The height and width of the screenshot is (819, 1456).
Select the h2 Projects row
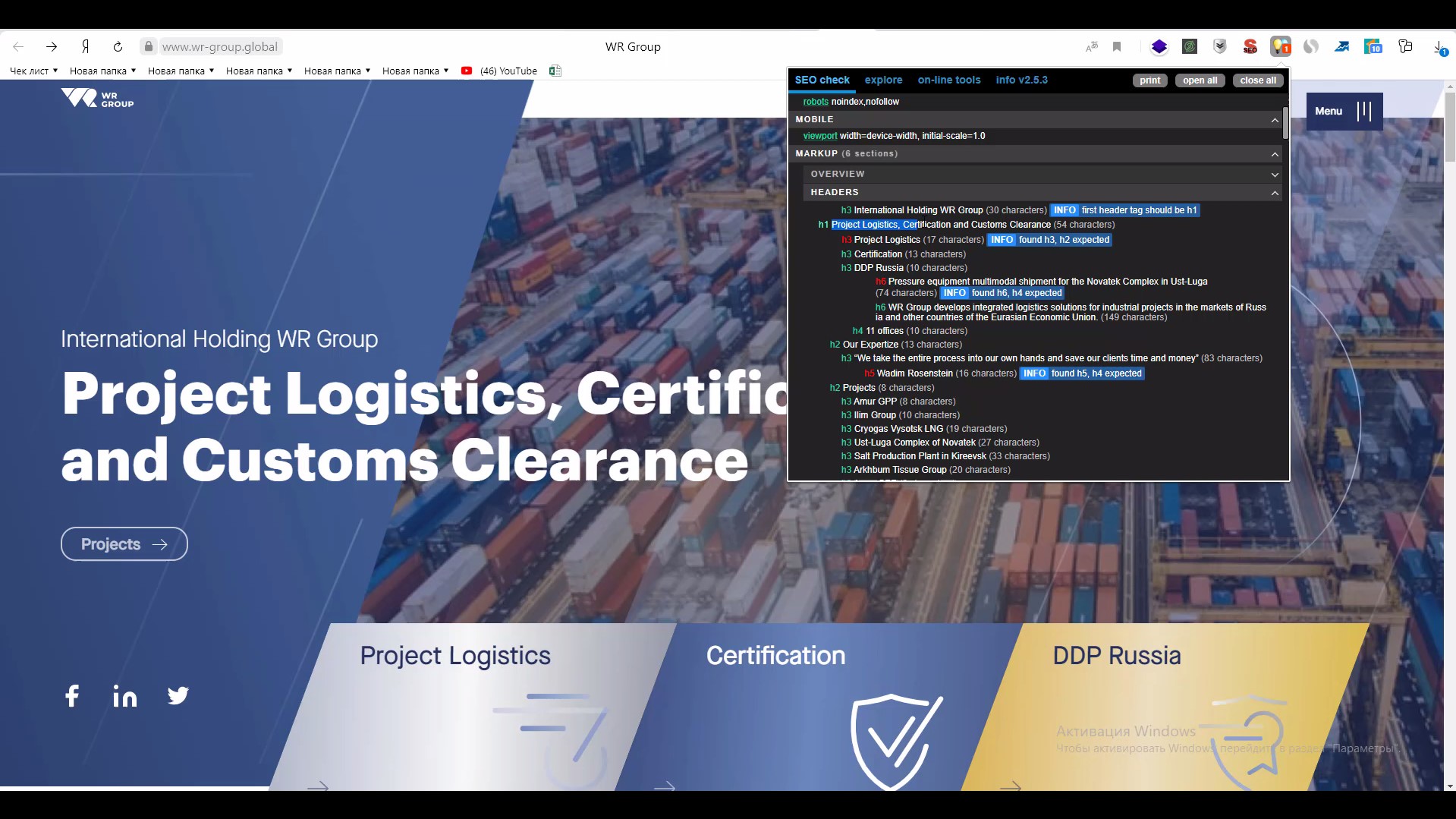point(882,388)
